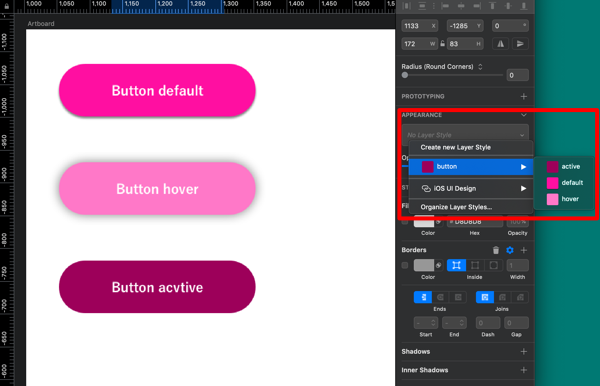Open the fill color swatch

coord(424,222)
